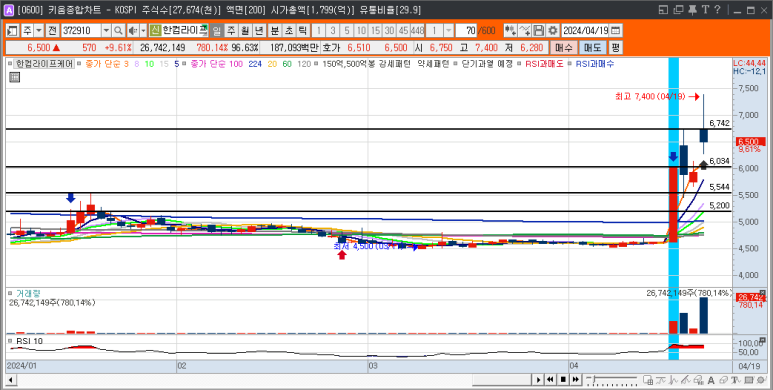
Task: Click the 매수 buy button
Action: point(563,47)
